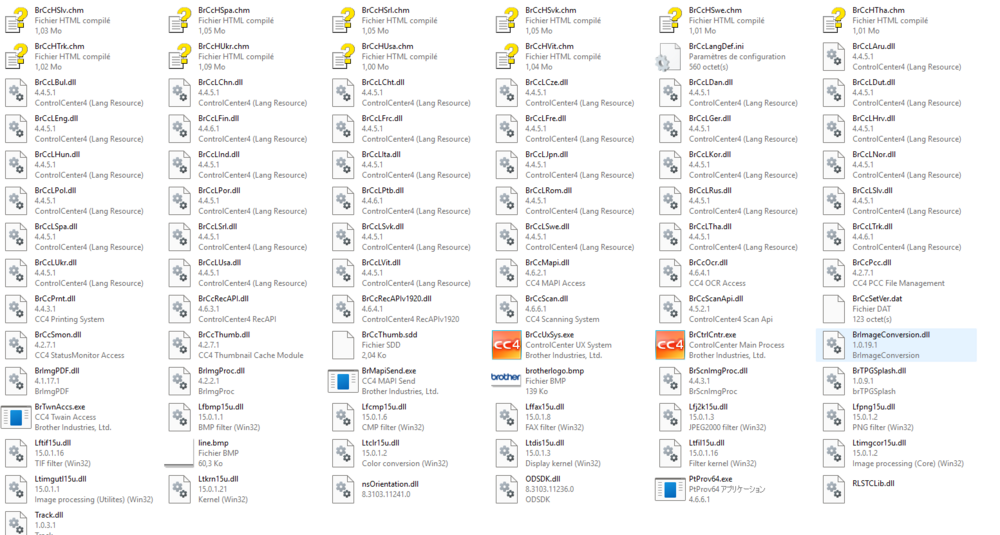
Task: Select the PtProv64.exe program icon
Action: (x=670, y=489)
